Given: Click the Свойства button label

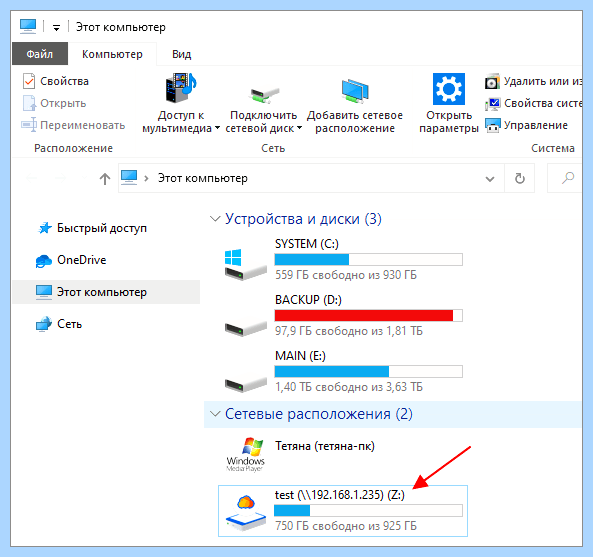Looking at the screenshot, I should [x=65, y=81].
